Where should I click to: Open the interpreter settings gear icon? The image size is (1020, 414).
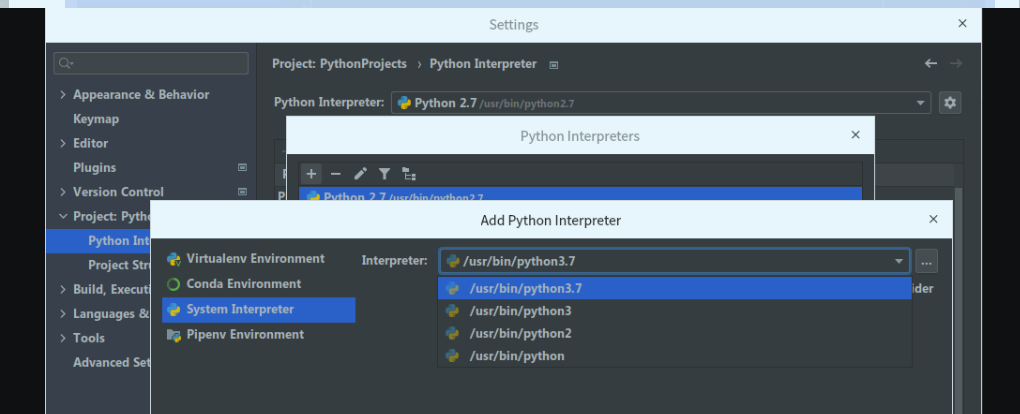click(x=950, y=102)
